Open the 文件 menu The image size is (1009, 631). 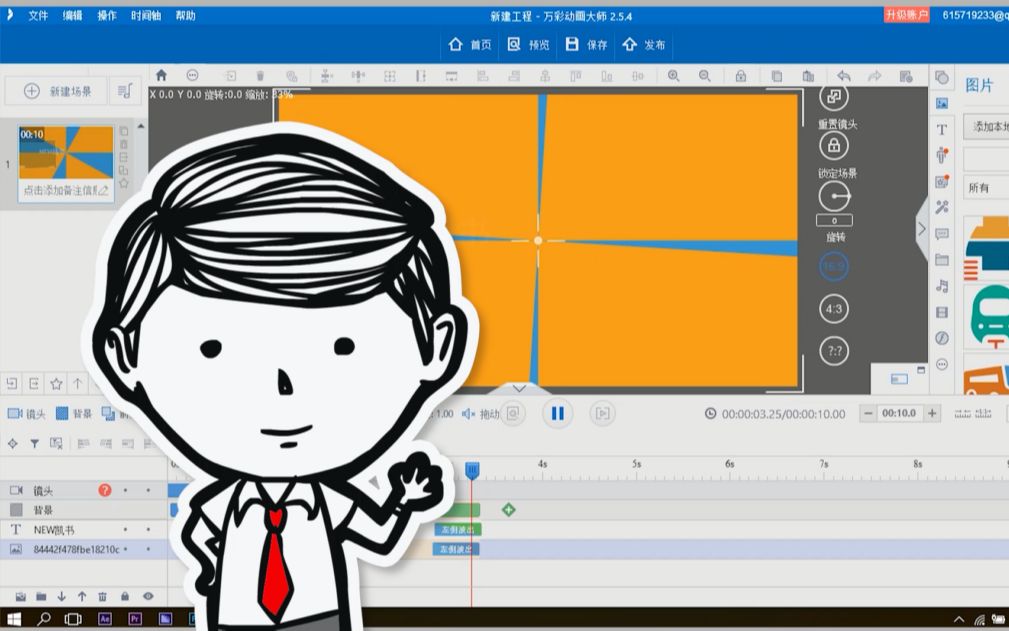tap(38, 15)
